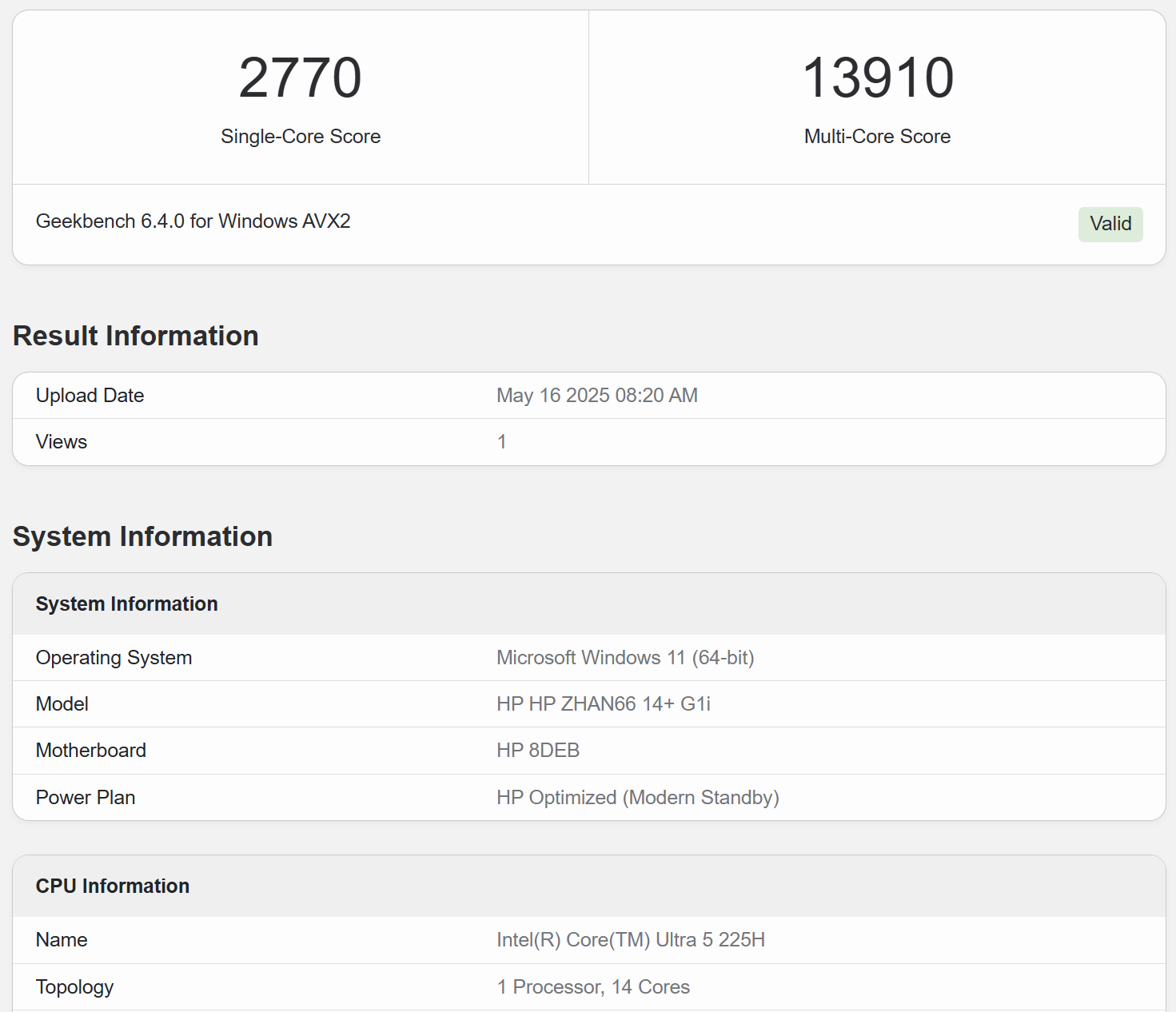
Task: Click the upload date value May 16 2025
Action: pyautogui.click(x=596, y=396)
